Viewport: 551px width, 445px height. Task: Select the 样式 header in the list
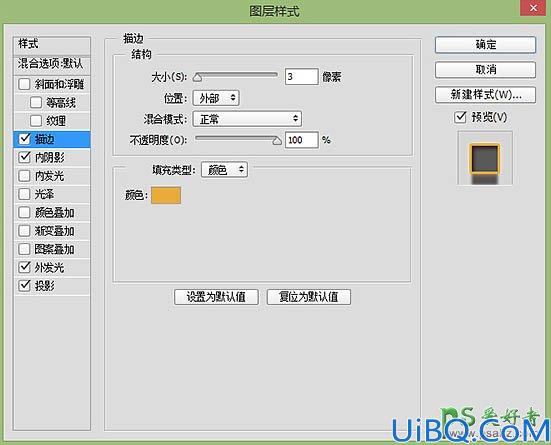pyautogui.click(x=52, y=45)
